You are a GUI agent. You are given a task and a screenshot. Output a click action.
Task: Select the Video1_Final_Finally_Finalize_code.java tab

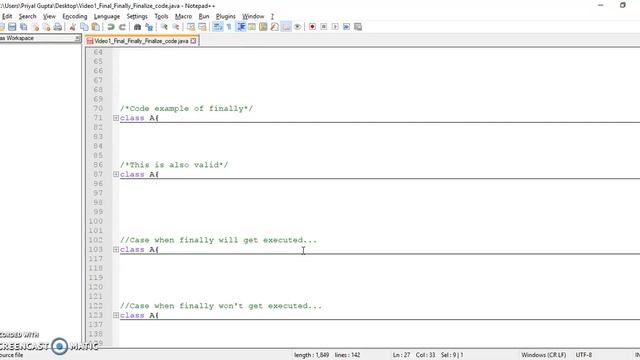coord(141,41)
